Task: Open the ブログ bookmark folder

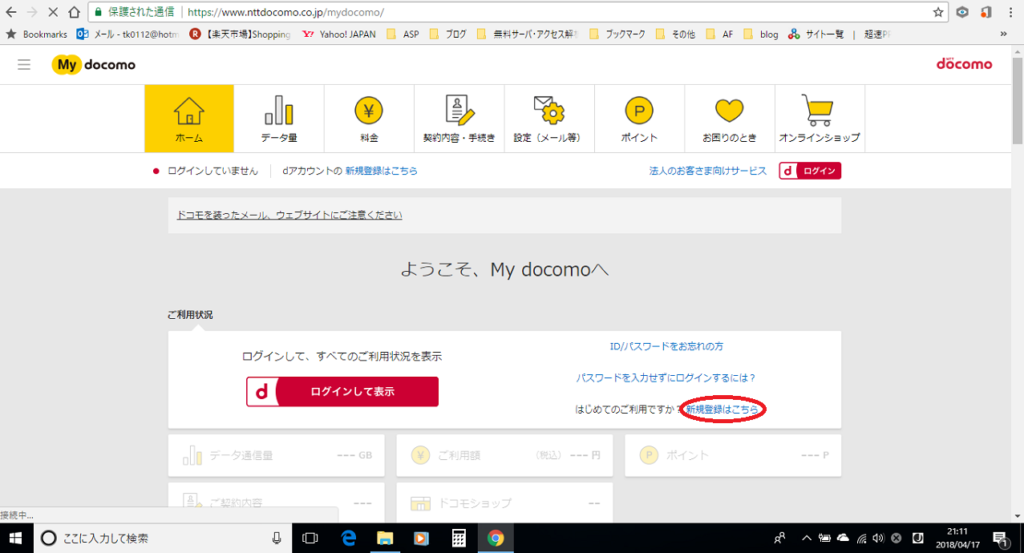Action: point(448,34)
